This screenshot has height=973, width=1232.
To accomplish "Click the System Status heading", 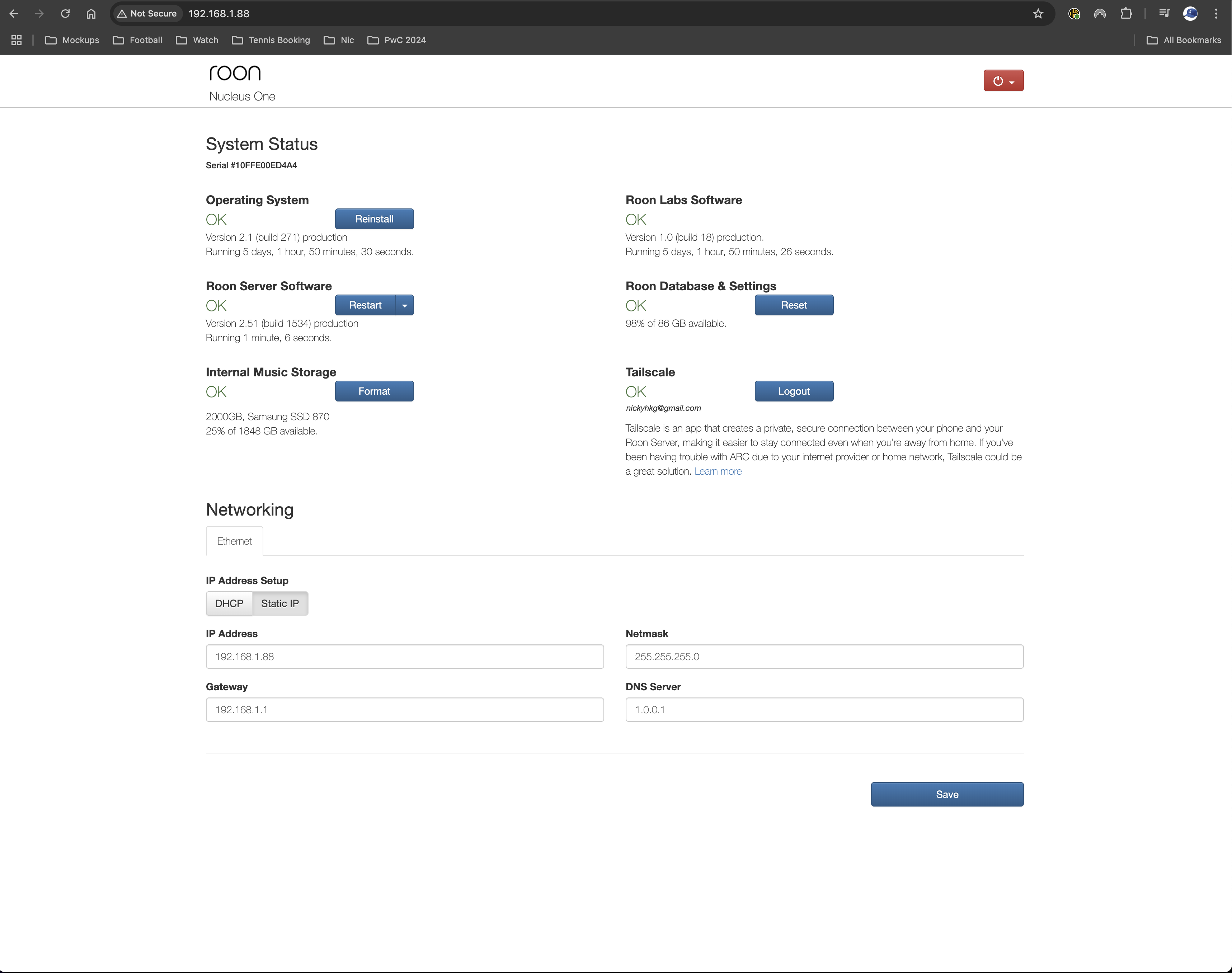I will click(262, 144).
